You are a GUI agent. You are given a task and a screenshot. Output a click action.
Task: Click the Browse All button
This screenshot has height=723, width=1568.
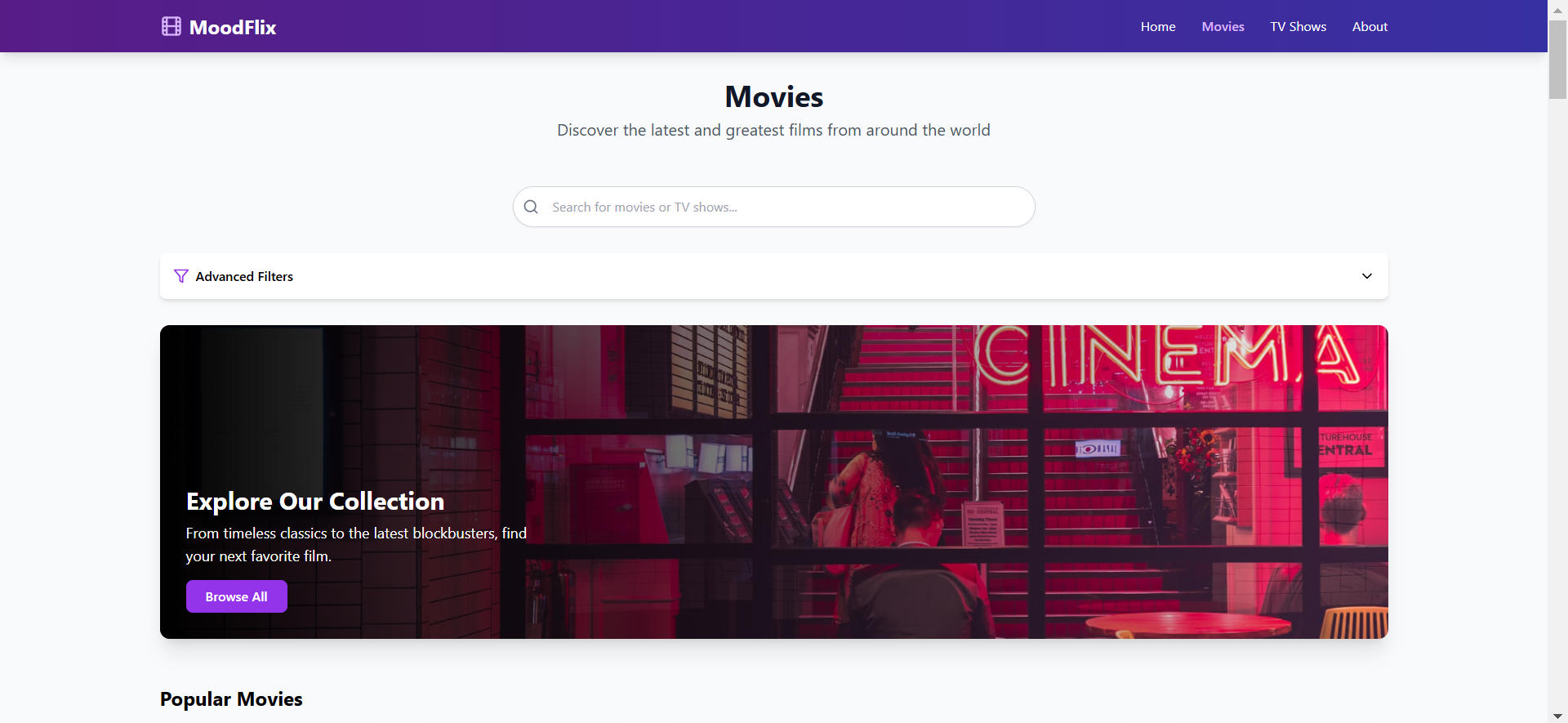(x=237, y=596)
